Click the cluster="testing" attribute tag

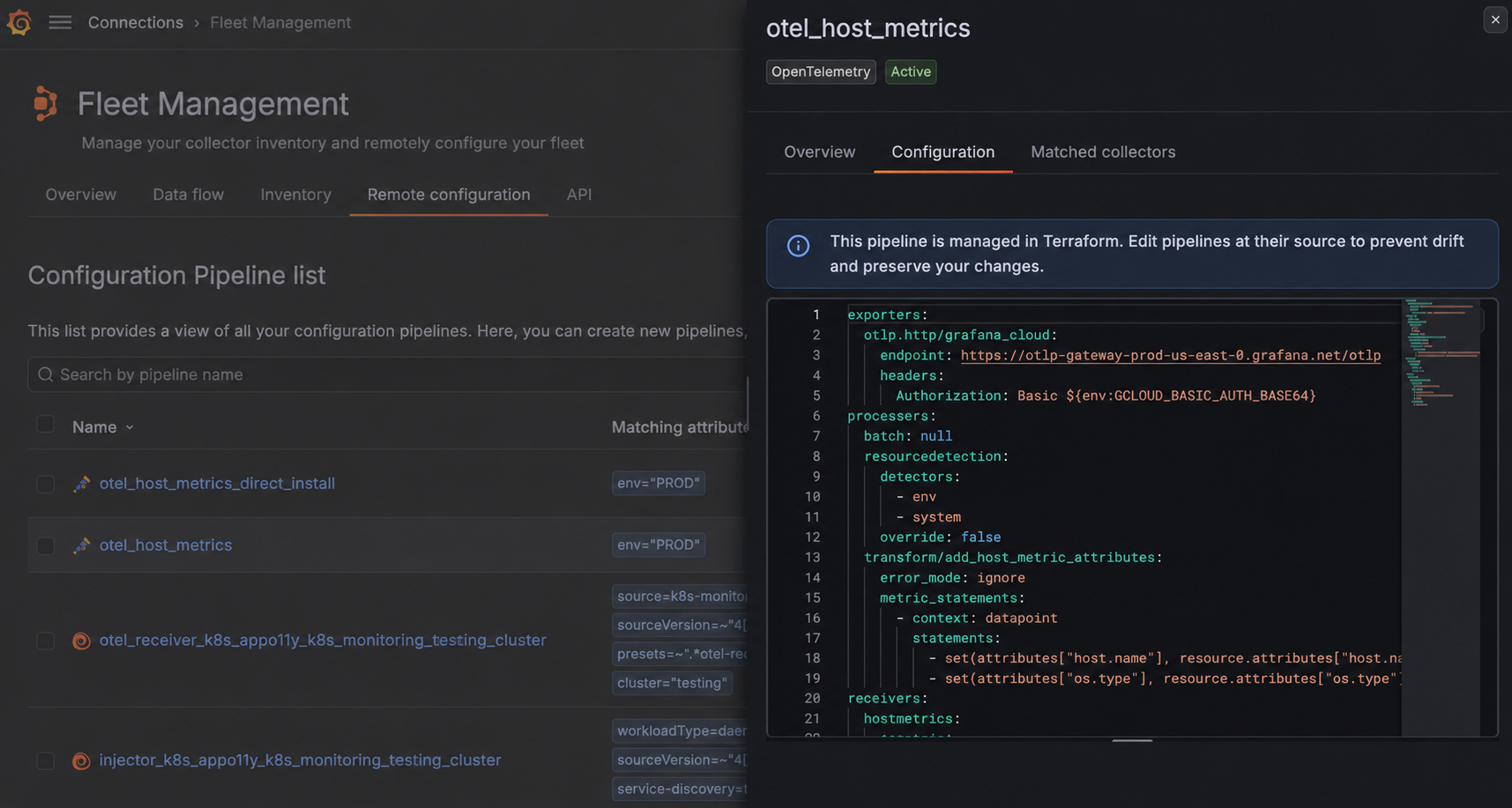672,683
